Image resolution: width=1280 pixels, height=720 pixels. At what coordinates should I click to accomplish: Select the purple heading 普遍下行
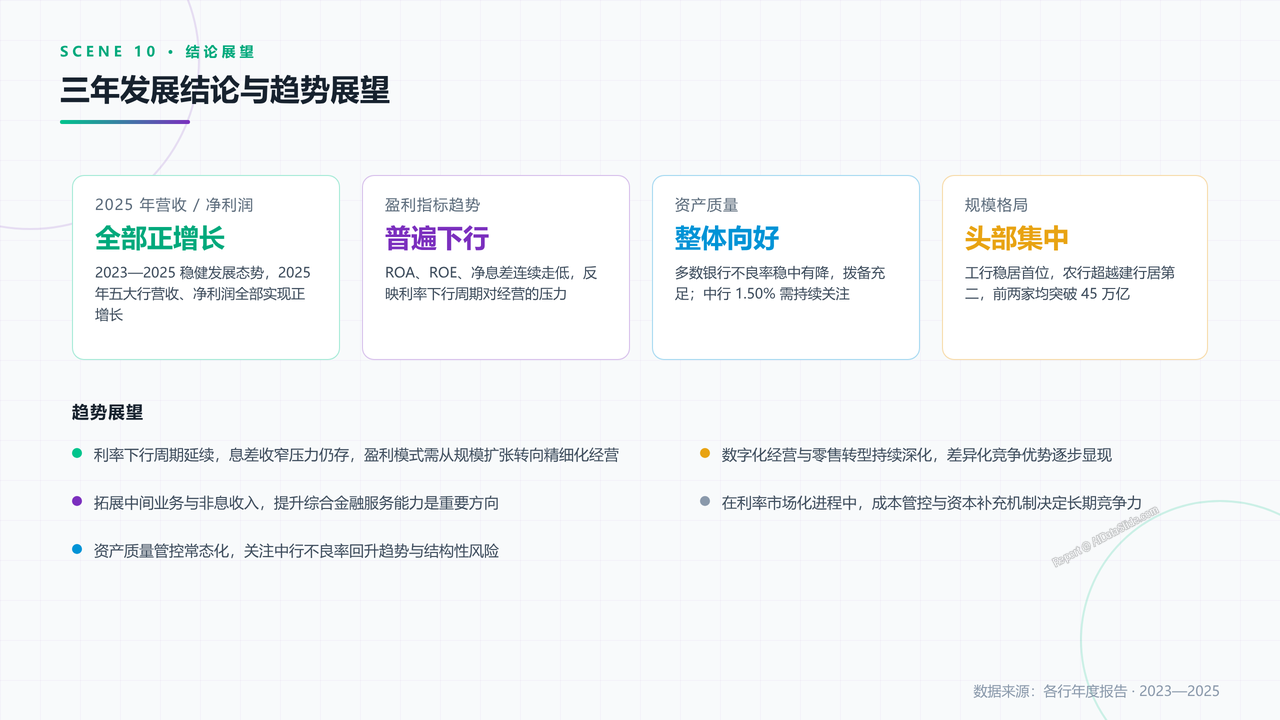coord(437,238)
